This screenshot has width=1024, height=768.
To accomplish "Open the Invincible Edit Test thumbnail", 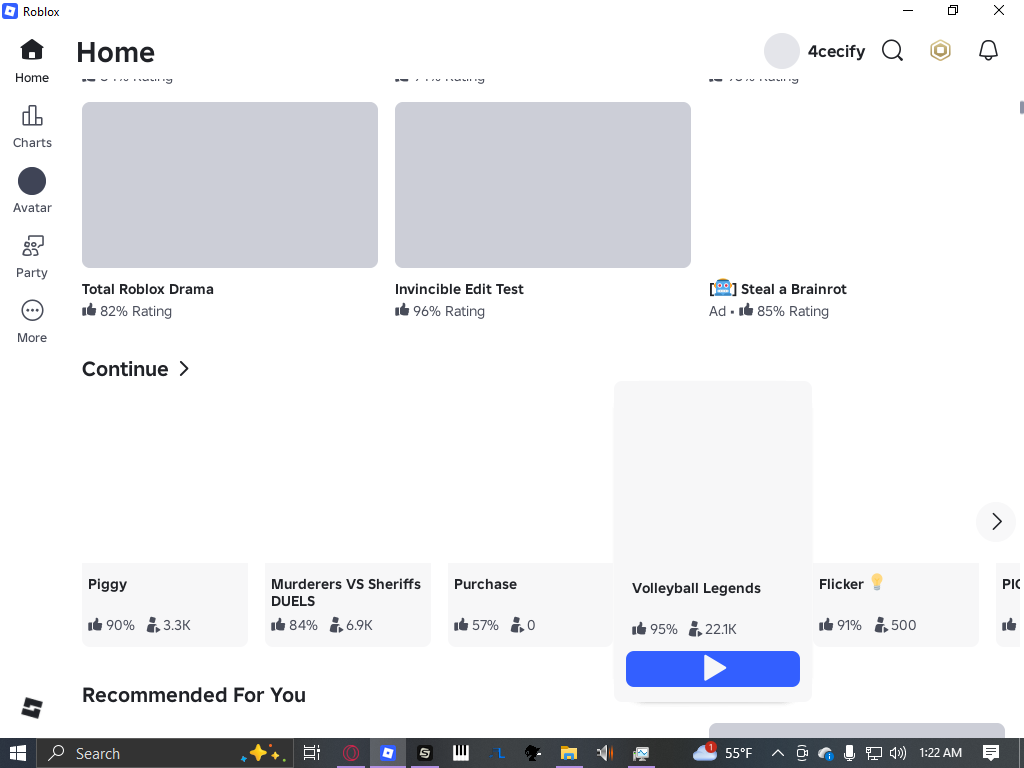I will click(543, 185).
